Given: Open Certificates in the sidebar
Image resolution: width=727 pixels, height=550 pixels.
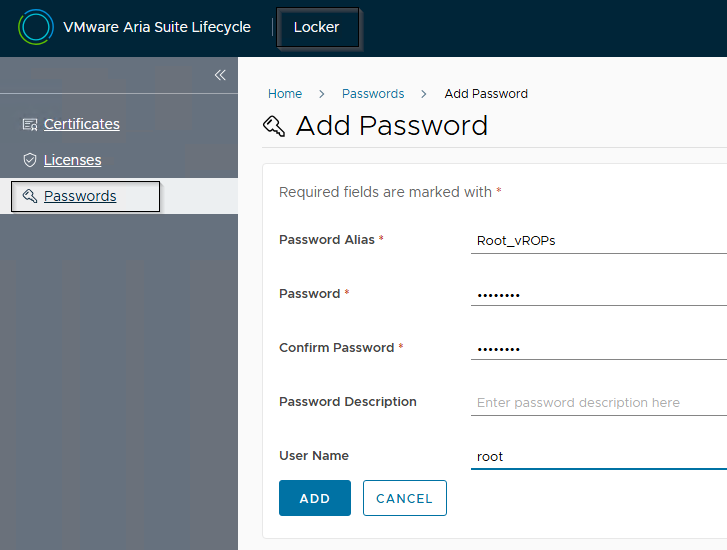Looking at the screenshot, I should click(x=82, y=124).
